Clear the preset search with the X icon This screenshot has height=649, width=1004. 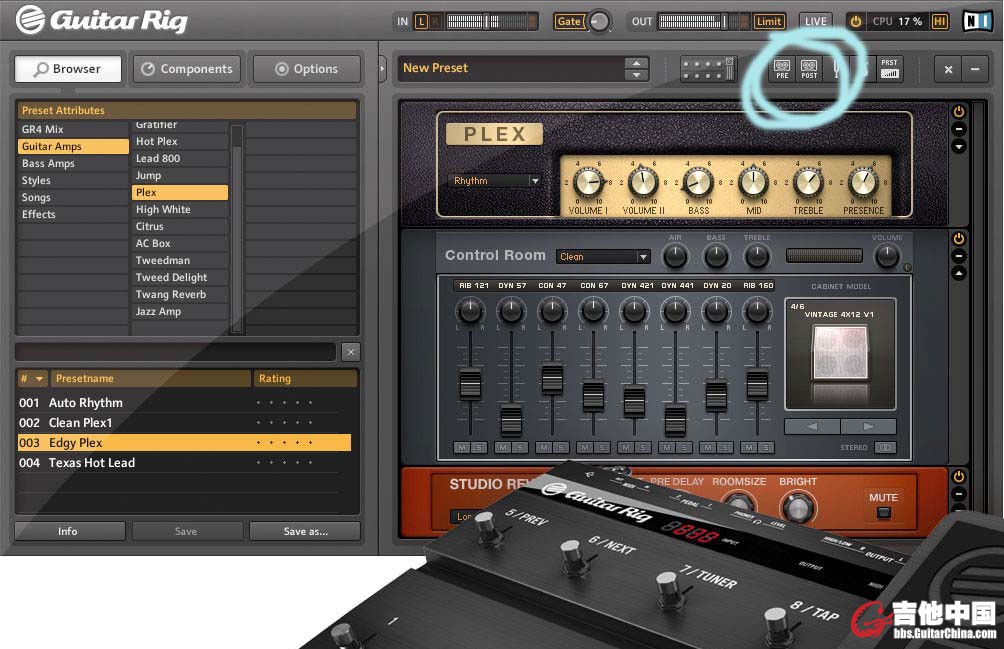[350, 351]
